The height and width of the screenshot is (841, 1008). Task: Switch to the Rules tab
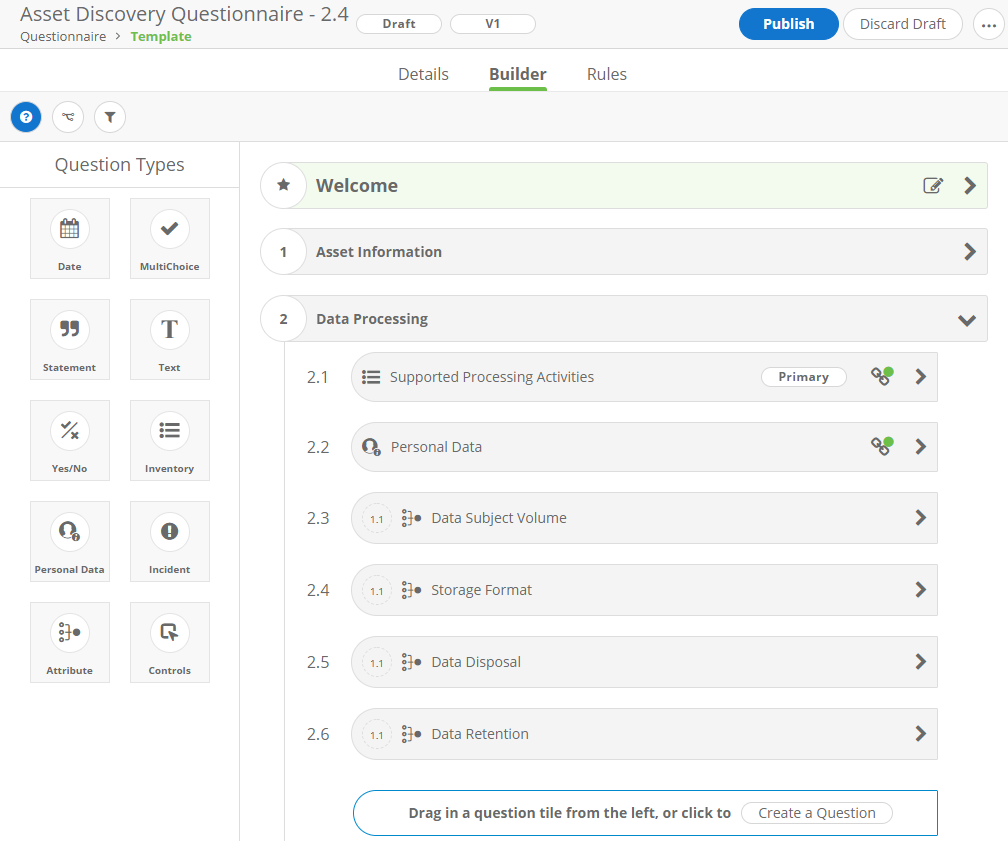(x=606, y=74)
